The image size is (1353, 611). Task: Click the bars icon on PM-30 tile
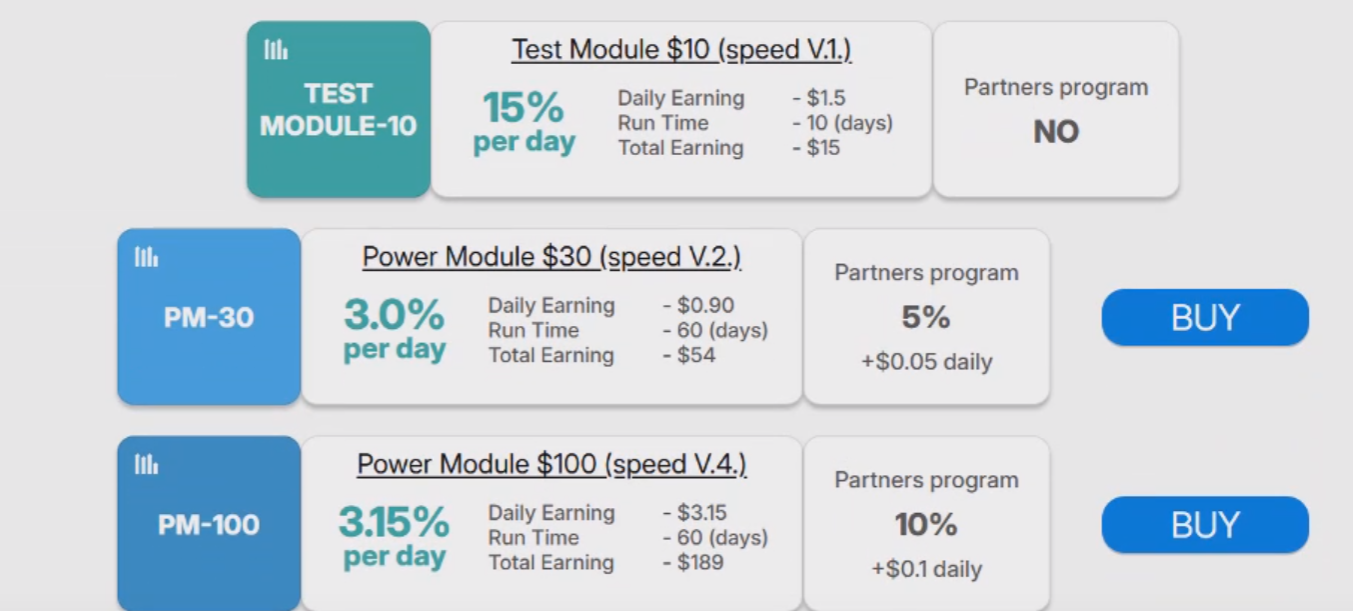pyautogui.click(x=147, y=257)
